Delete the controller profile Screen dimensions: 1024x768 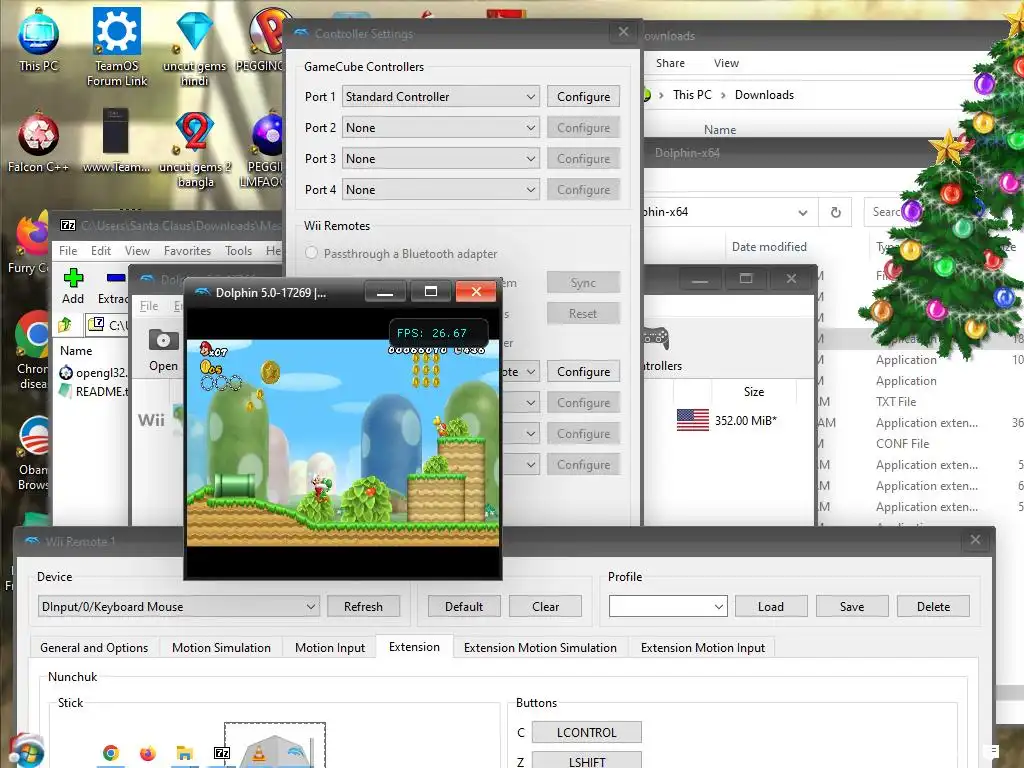click(x=933, y=607)
